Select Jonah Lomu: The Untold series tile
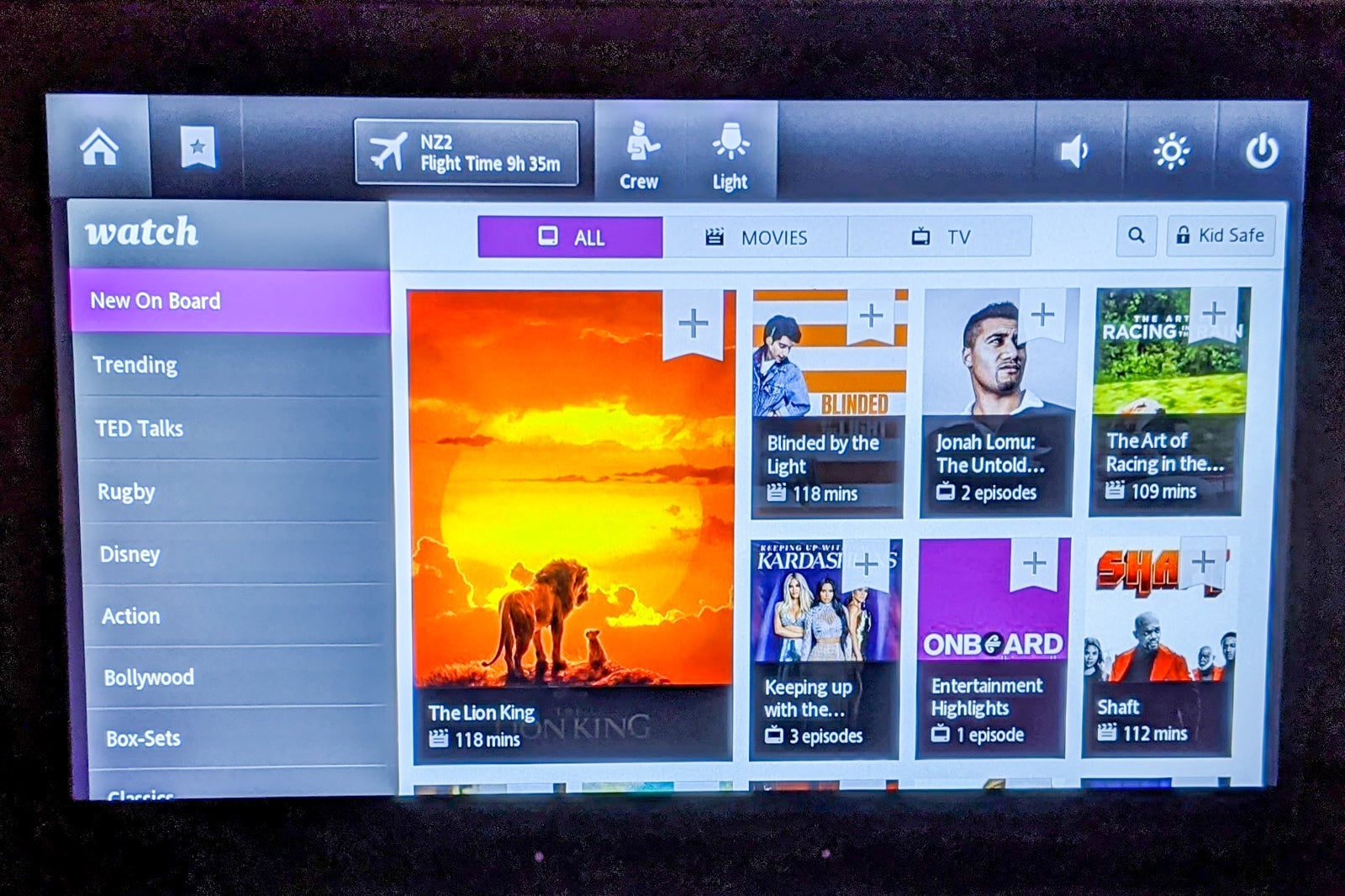The image size is (1345, 896). click(x=999, y=403)
